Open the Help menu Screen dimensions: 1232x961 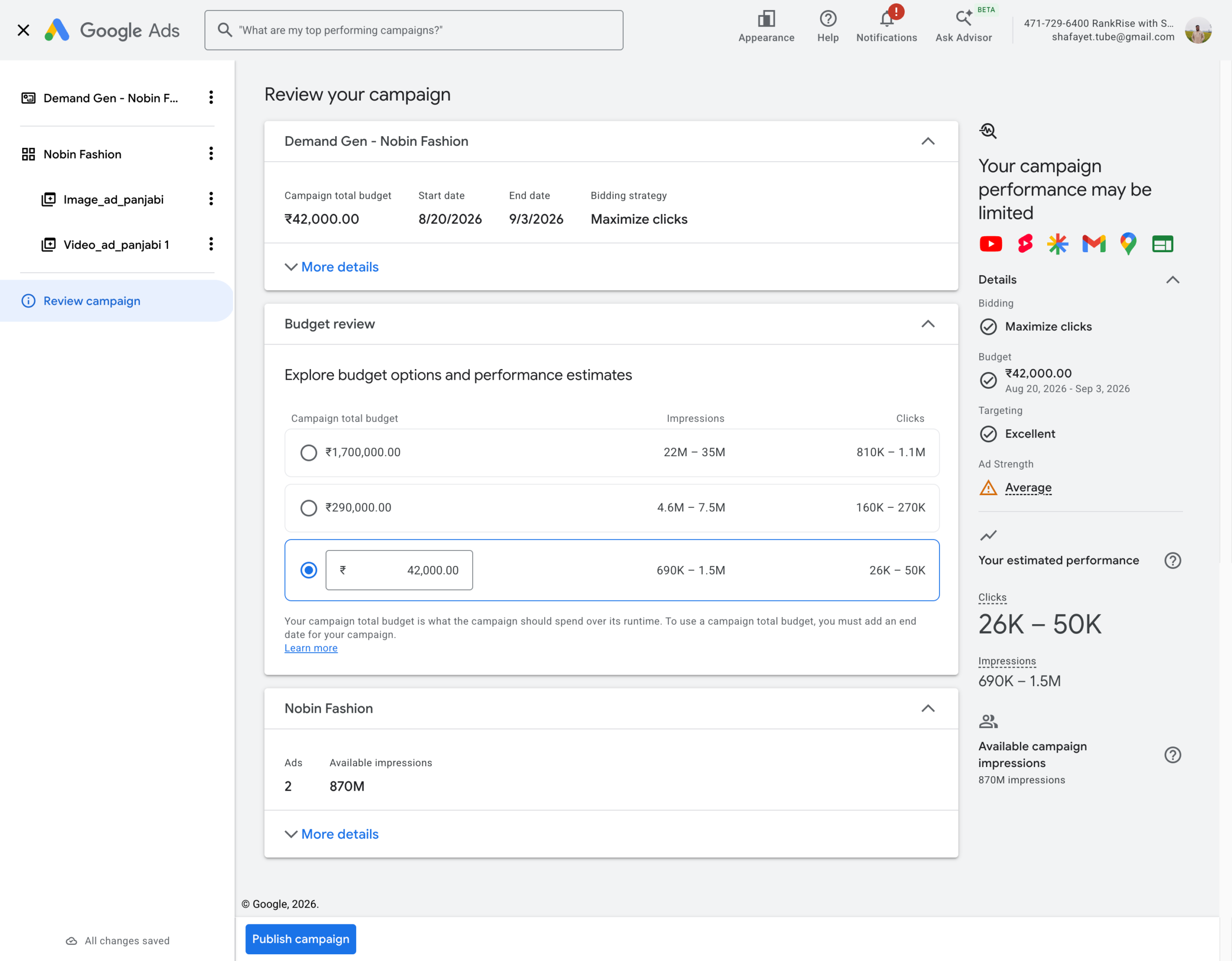828,26
